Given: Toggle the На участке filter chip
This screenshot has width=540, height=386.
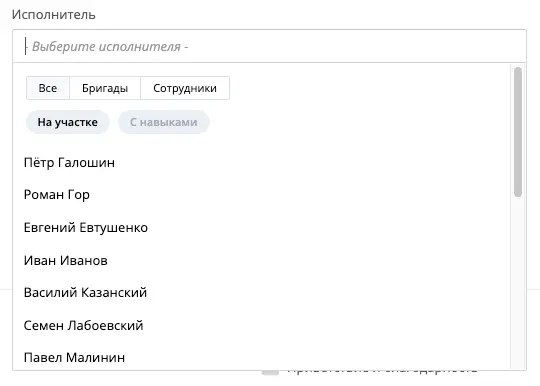Looking at the screenshot, I should [x=68, y=122].
